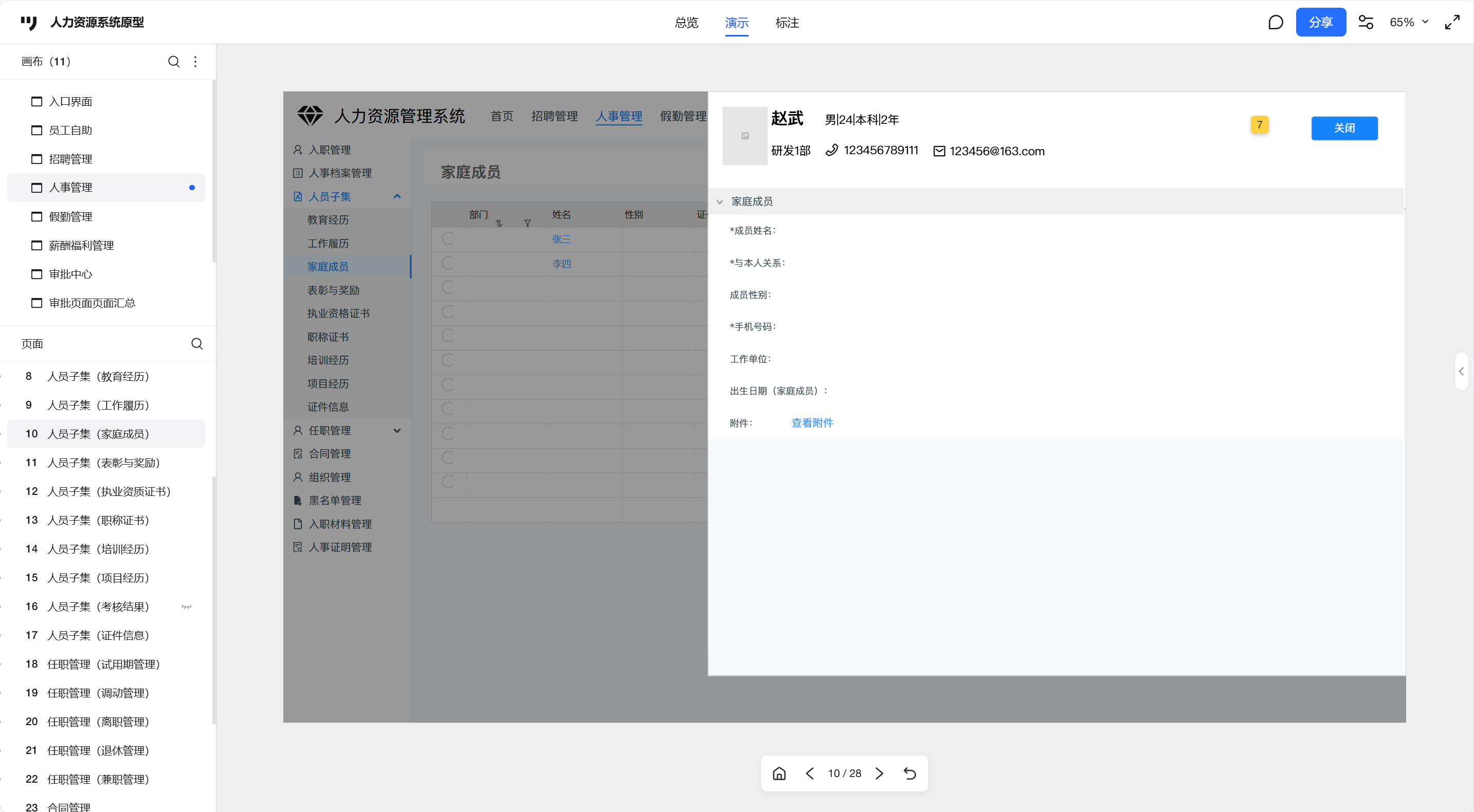Image resolution: width=1474 pixels, height=812 pixels.
Task: Open the 查看附件 link
Action: pyautogui.click(x=812, y=423)
